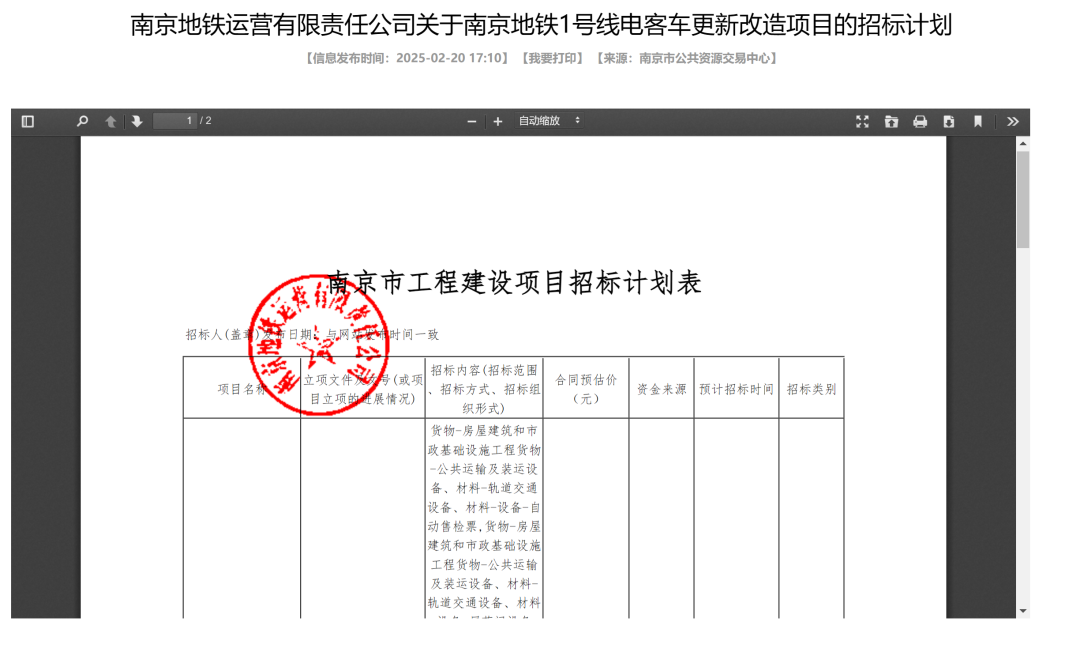The height and width of the screenshot is (648, 1080).
Task: Zoom out with the minus button
Action: [472, 122]
